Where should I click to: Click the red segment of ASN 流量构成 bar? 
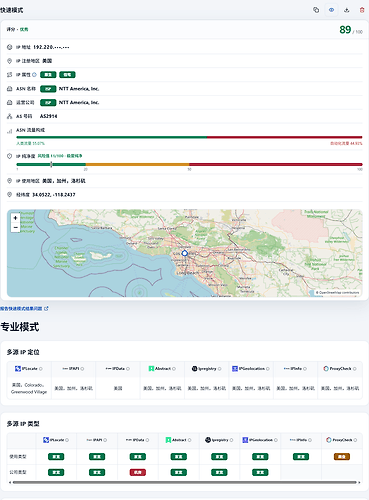(x=284, y=137)
